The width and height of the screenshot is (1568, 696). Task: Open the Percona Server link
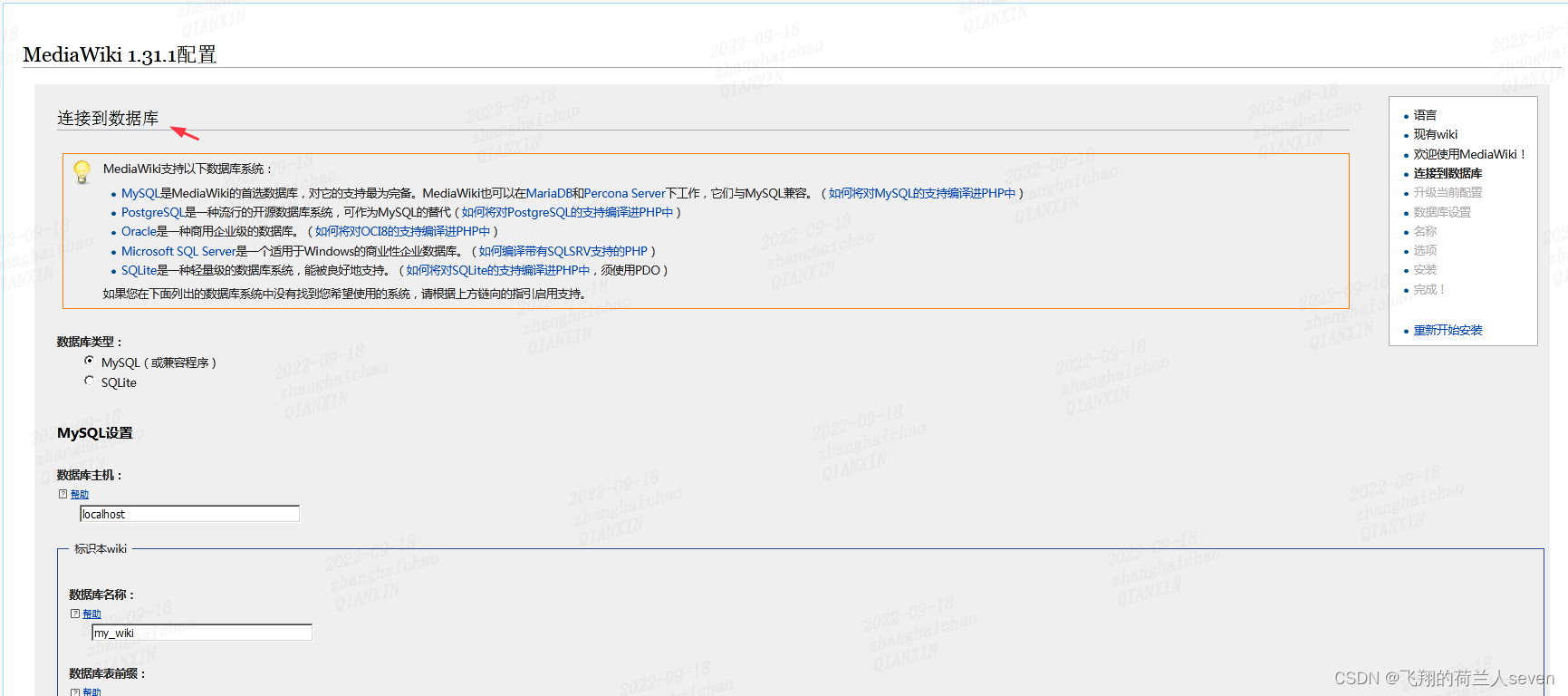coord(624,193)
